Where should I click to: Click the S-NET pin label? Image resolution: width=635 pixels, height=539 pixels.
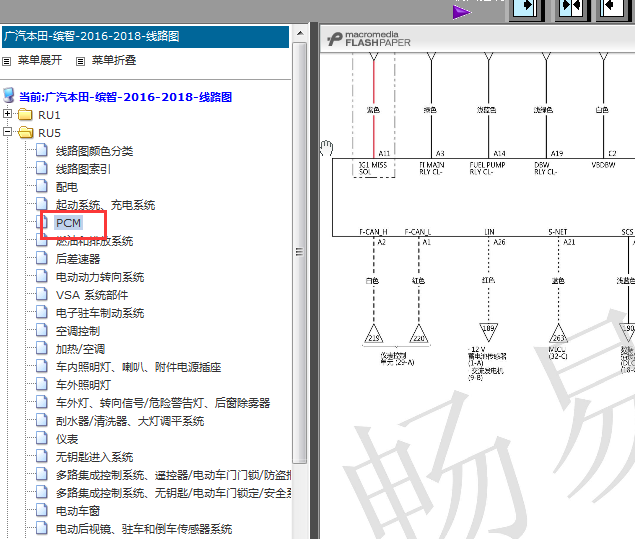point(558,232)
